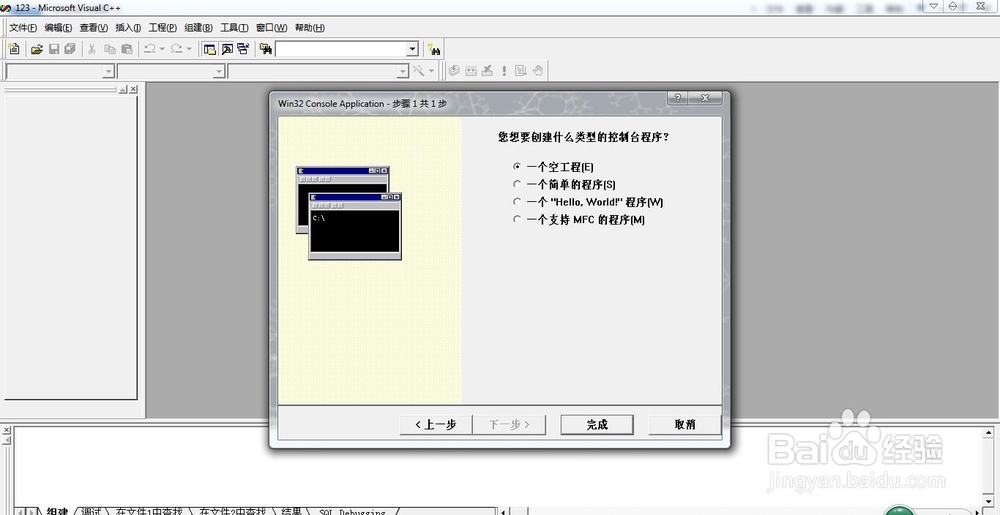Open the Find combo box dropdown arrow

point(412,49)
